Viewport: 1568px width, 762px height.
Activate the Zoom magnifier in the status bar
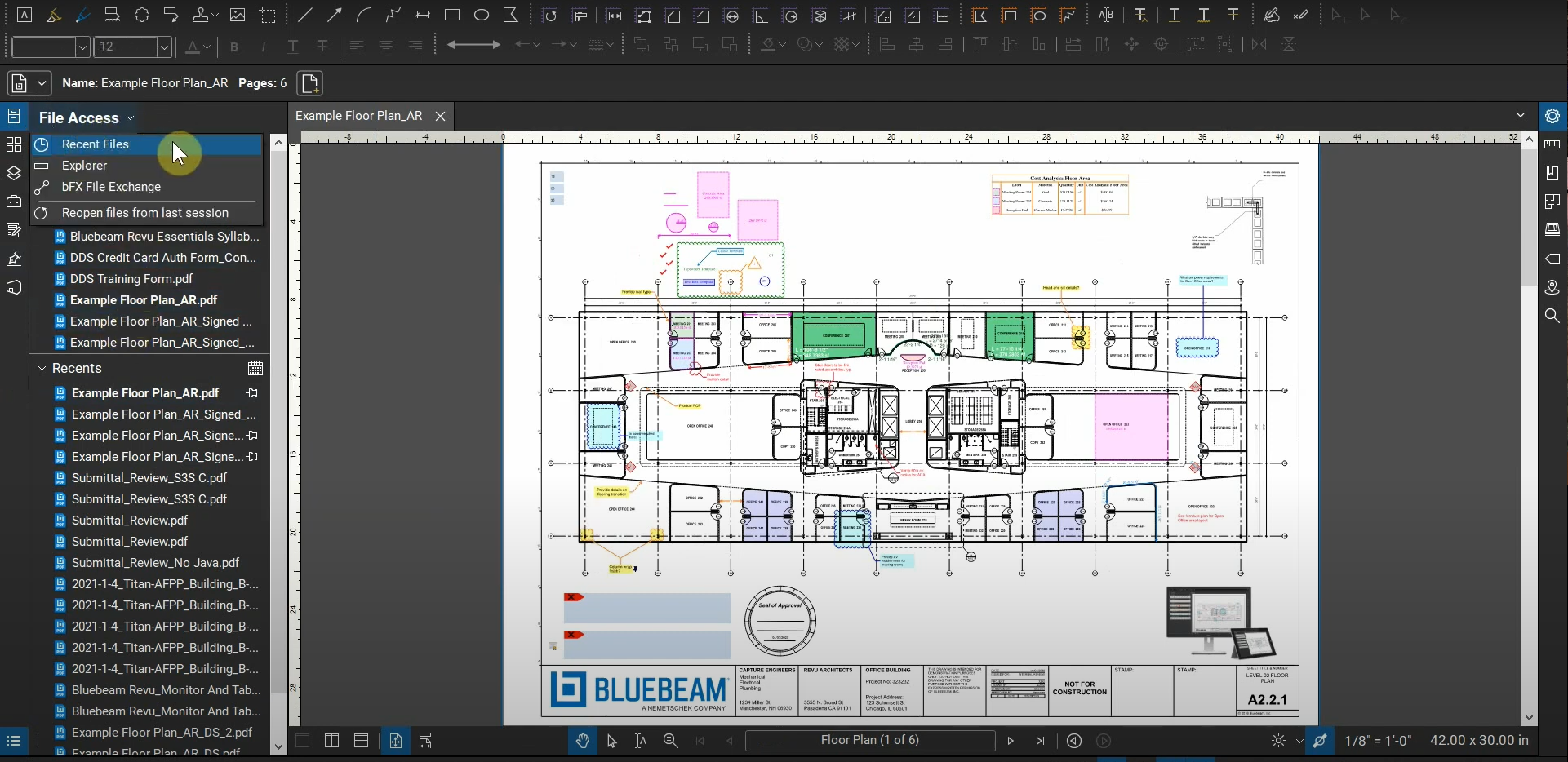(670, 741)
